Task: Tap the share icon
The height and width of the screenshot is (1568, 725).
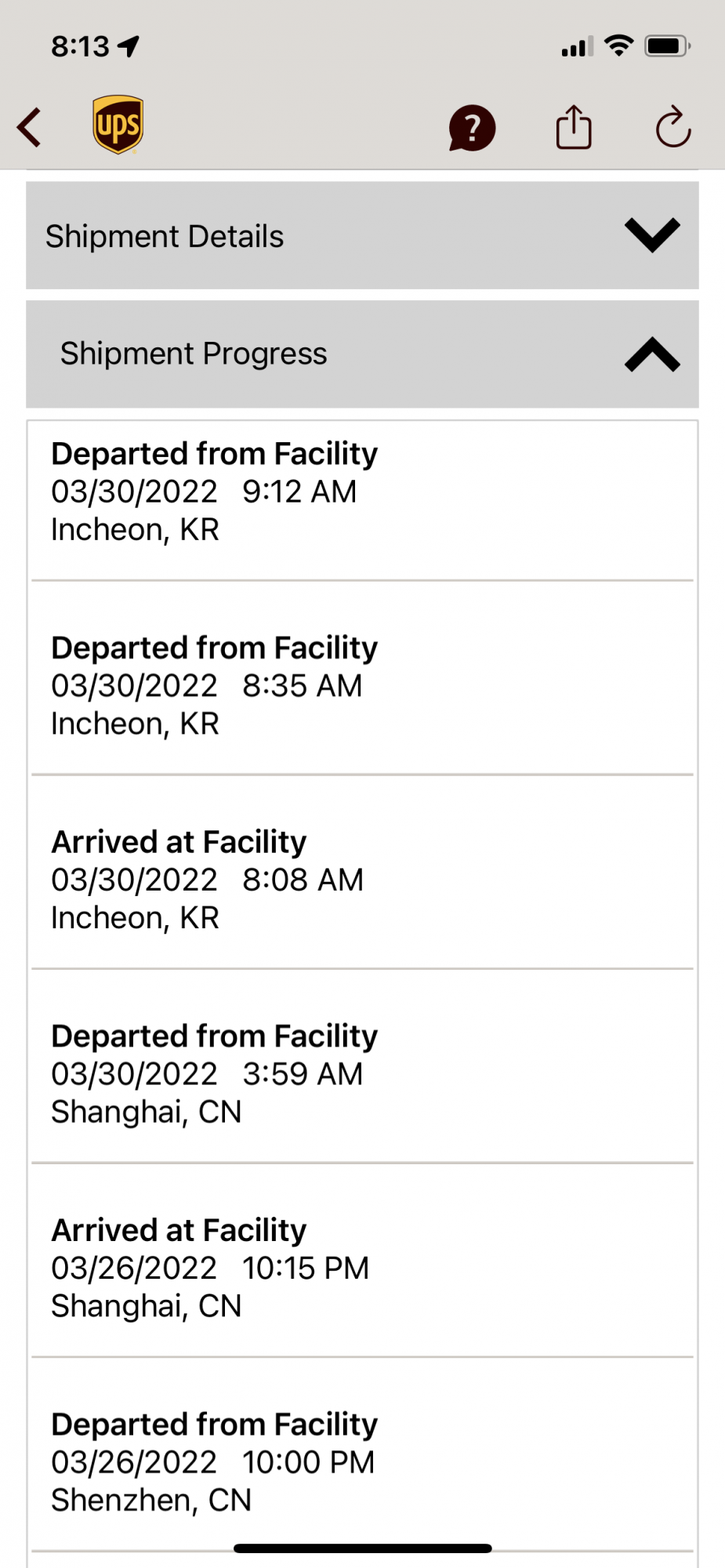Action: [574, 128]
